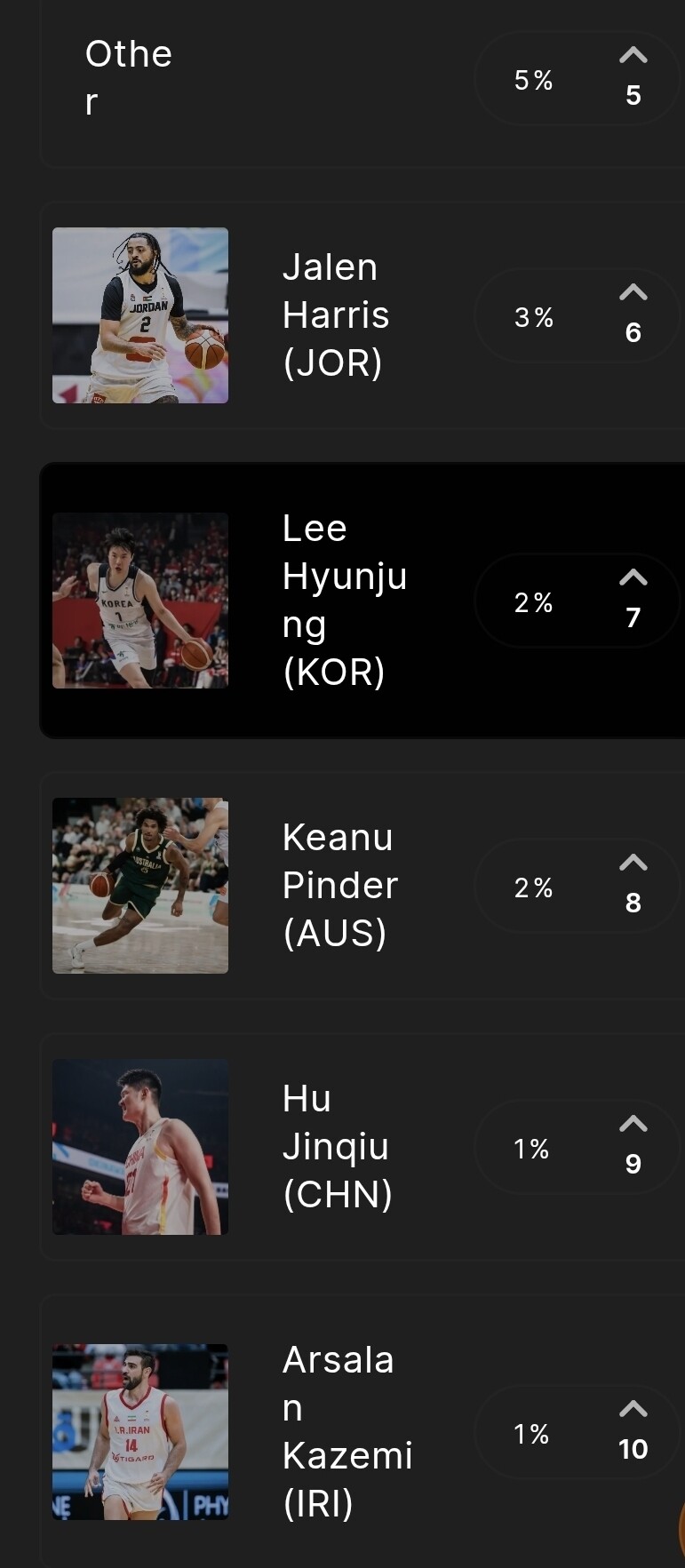Select Jalen Harris (JOR) name
The image size is (685, 1568).
pos(336,315)
